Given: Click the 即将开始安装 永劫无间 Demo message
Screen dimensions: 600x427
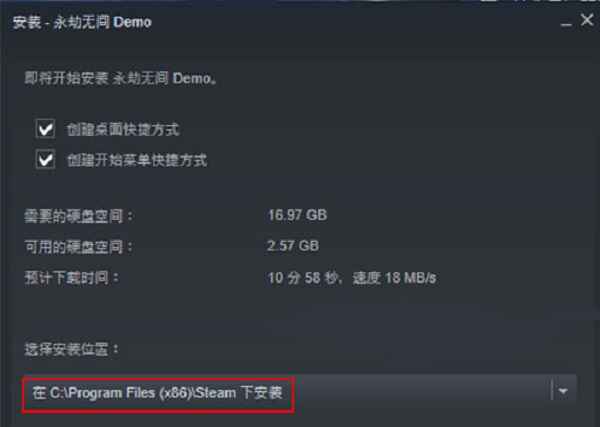Looking at the screenshot, I should click(x=121, y=78).
